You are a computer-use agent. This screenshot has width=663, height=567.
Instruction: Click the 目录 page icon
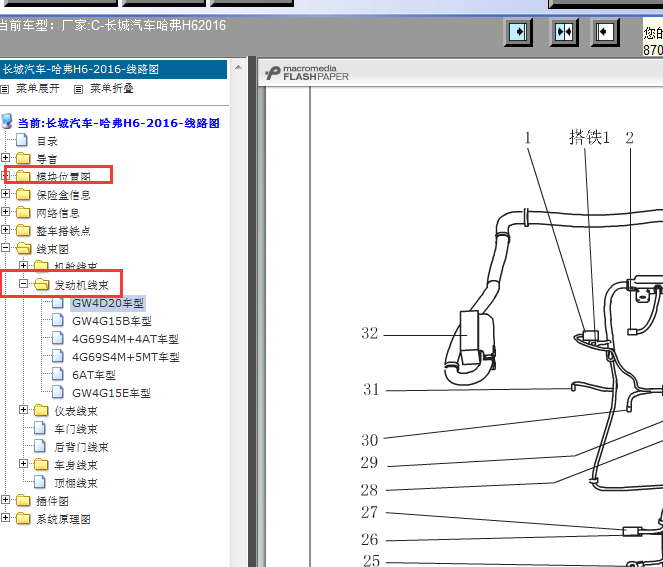(22, 140)
